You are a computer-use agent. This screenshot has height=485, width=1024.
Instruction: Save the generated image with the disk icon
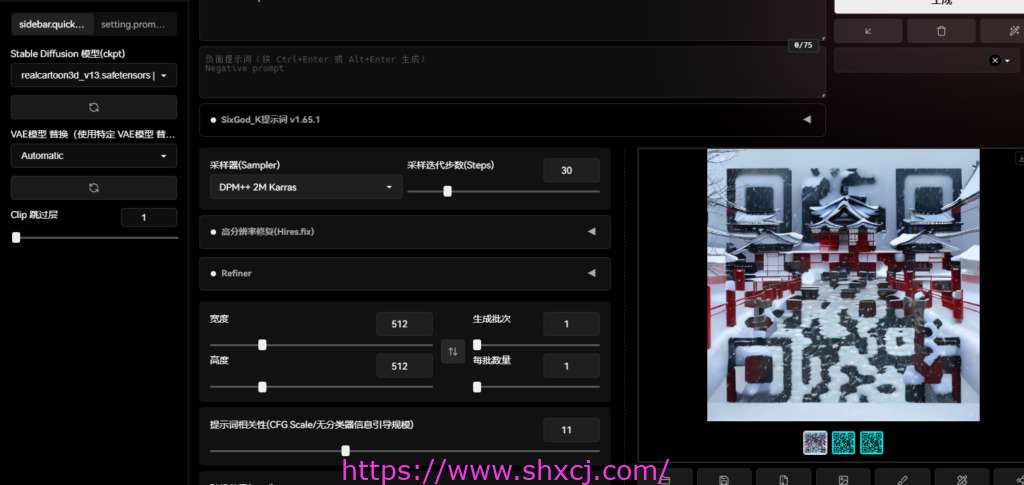tap(723, 480)
